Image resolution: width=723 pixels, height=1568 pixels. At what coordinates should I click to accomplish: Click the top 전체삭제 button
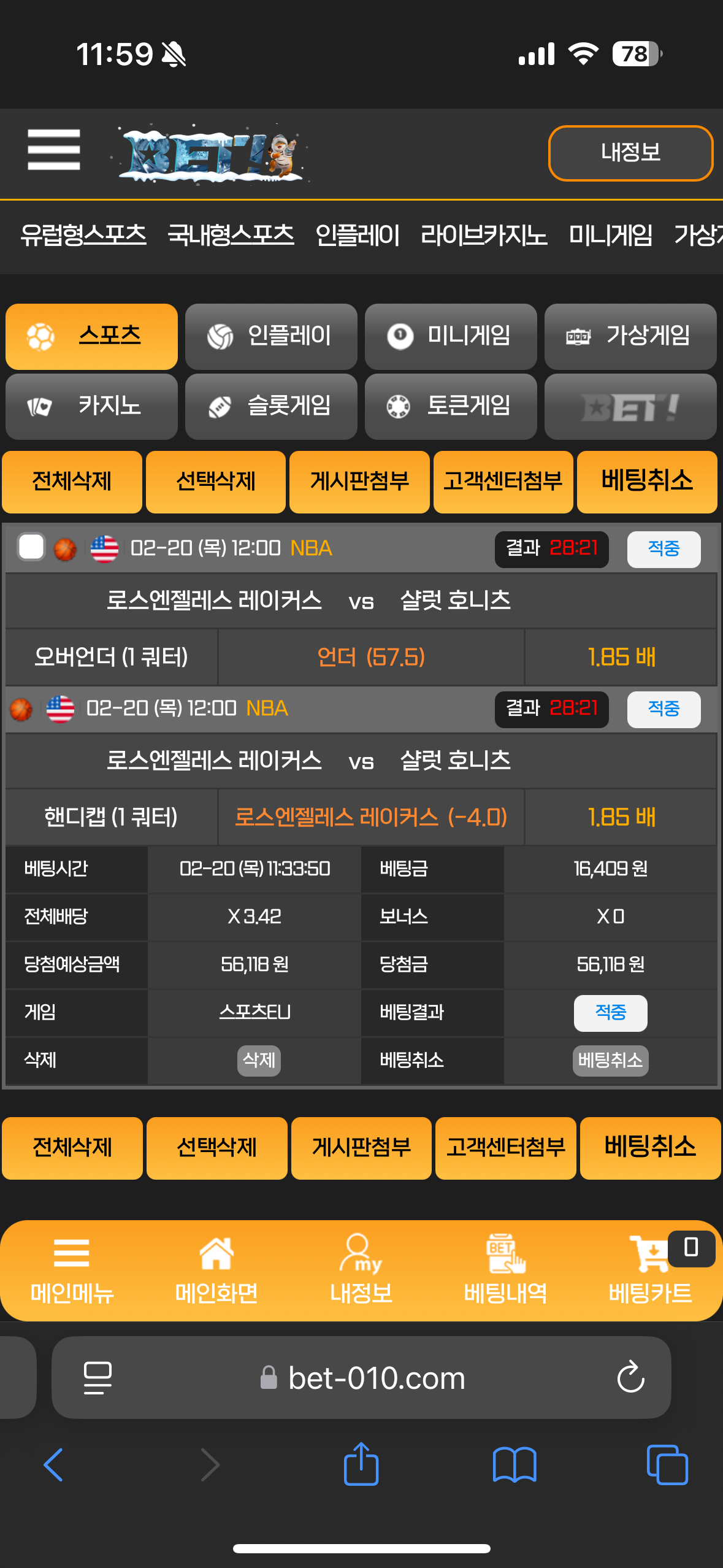click(72, 482)
